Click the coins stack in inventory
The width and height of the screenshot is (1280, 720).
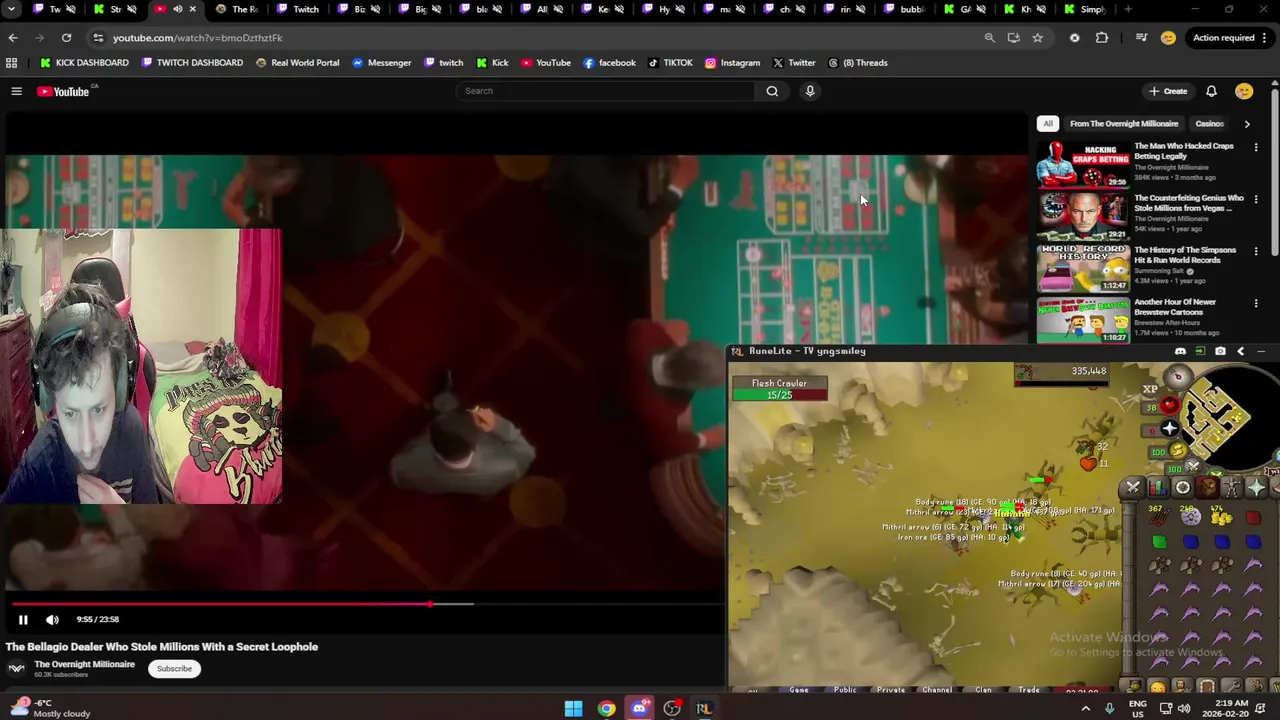[x=1221, y=516]
